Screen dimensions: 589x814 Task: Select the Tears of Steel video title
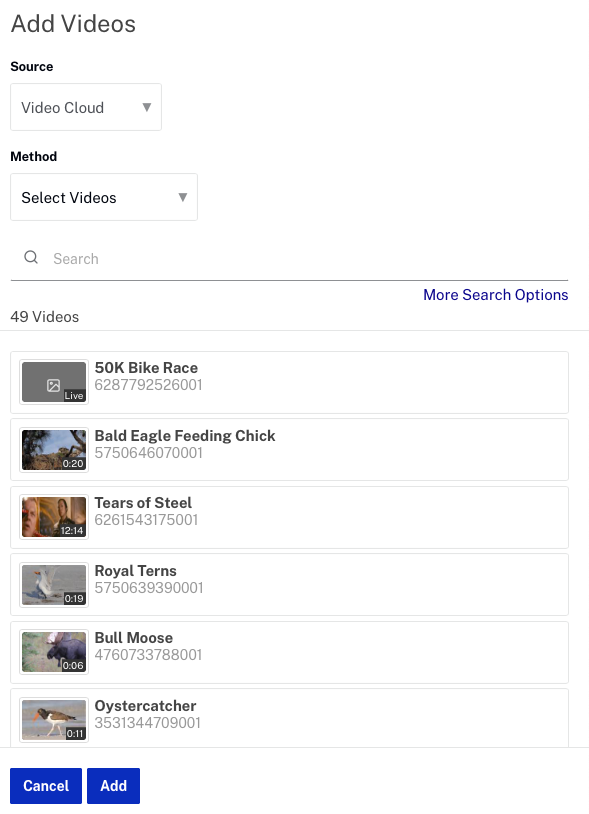coord(143,503)
